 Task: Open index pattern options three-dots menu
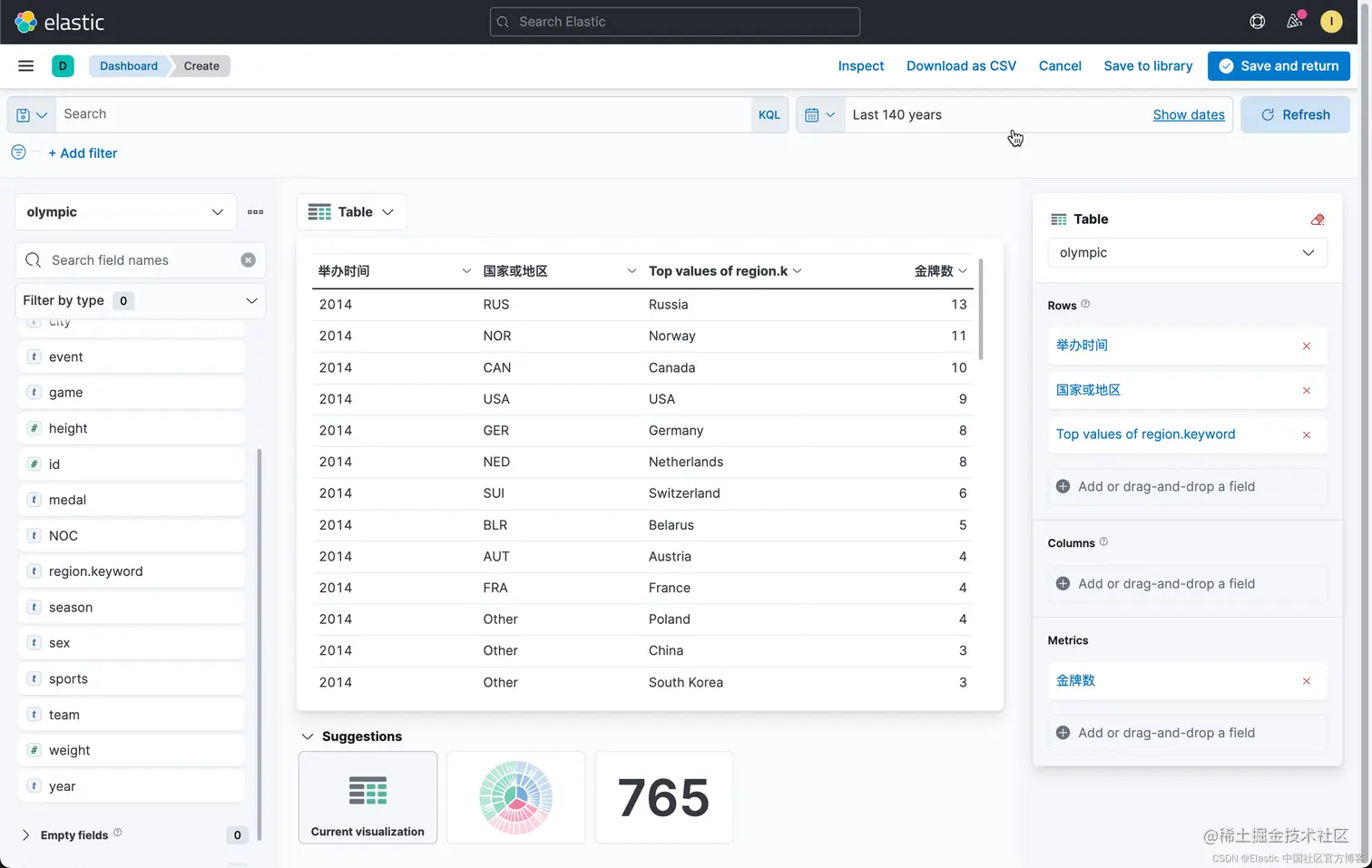tap(255, 212)
